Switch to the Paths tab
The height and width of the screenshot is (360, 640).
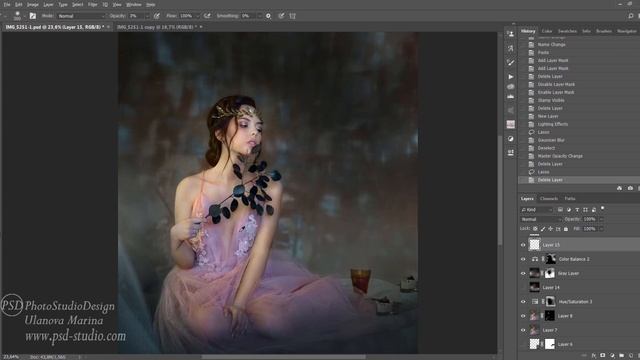point(570,199)
